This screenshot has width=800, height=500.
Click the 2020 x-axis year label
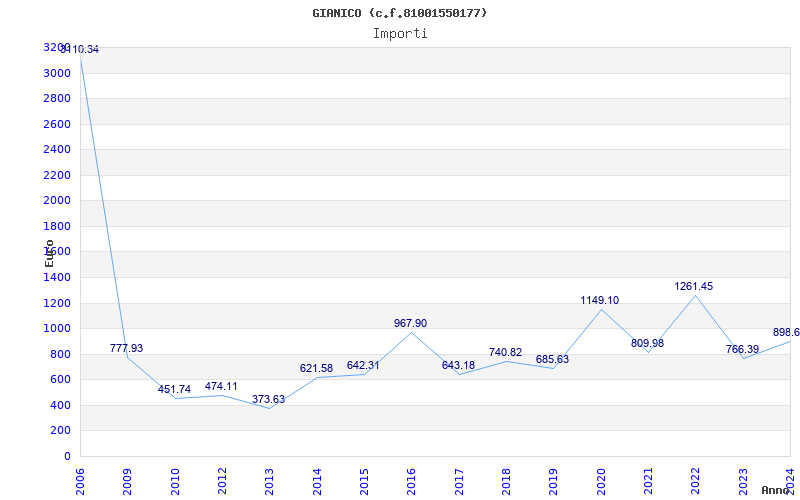(601, 482)
